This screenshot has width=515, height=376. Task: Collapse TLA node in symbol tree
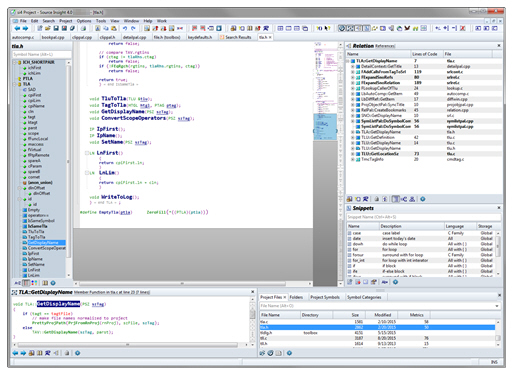pyautogui.click(x=15, y=84)
